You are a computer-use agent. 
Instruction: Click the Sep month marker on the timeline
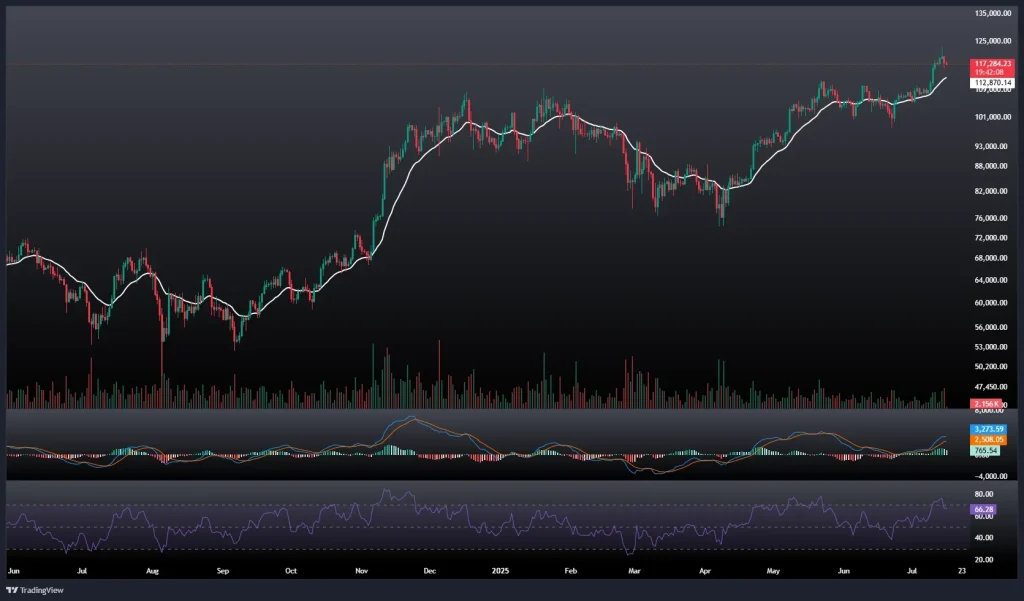click(x=222, y=570)
